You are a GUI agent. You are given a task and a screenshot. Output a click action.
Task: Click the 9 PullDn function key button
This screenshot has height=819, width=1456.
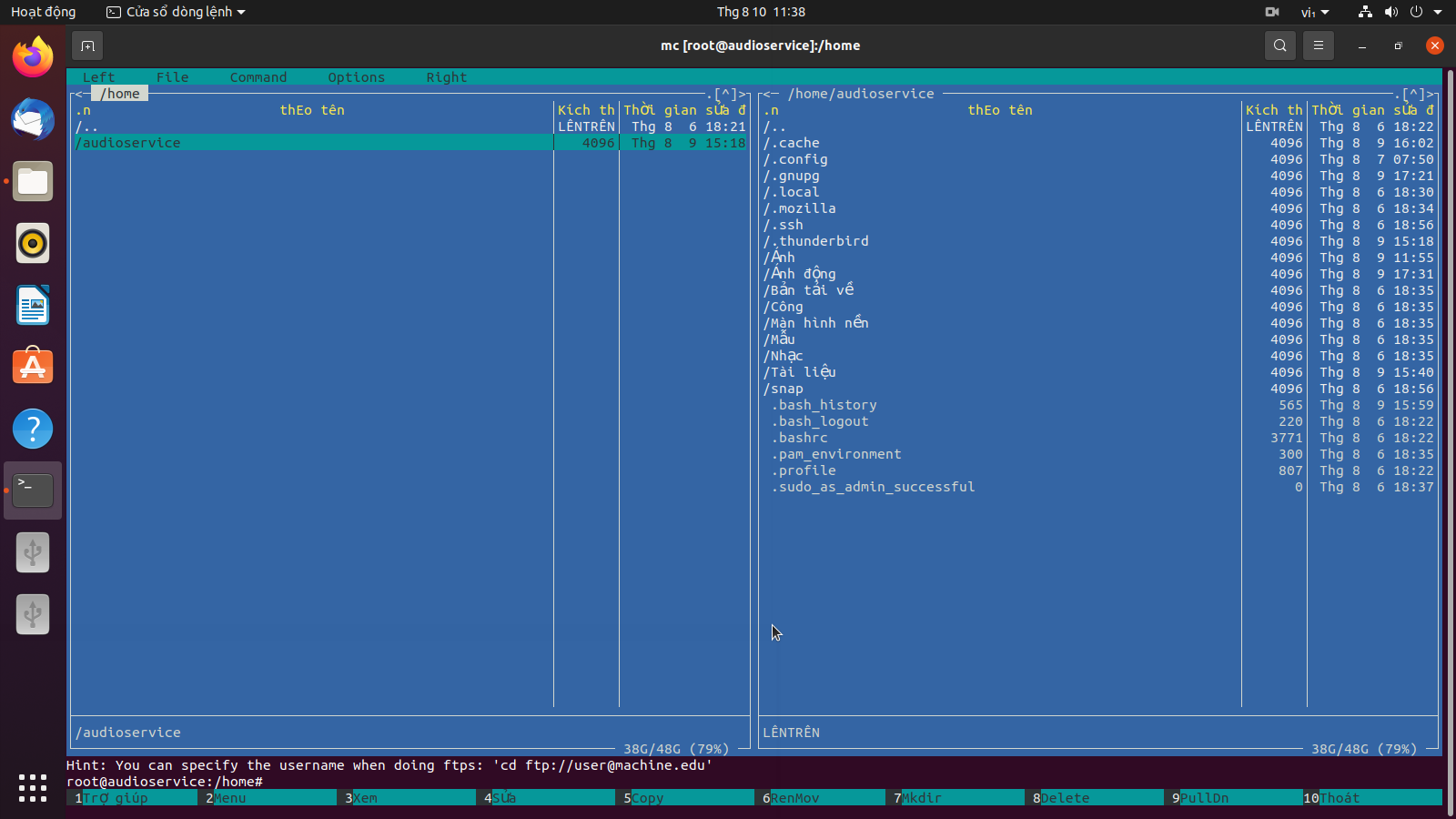1237,798
